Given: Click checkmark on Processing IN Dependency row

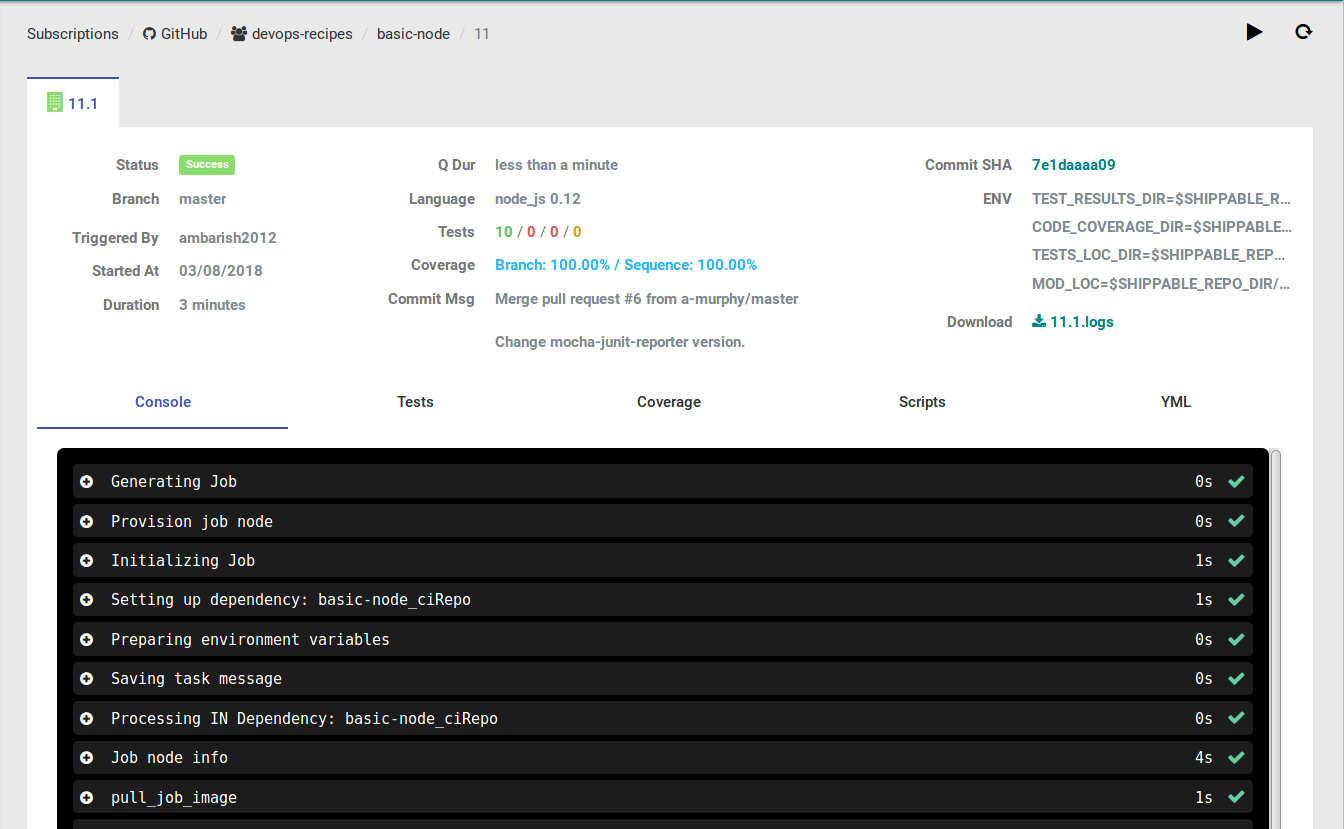Looking at the screenshot, I should pyautogui.click(x=1236, y=718).
